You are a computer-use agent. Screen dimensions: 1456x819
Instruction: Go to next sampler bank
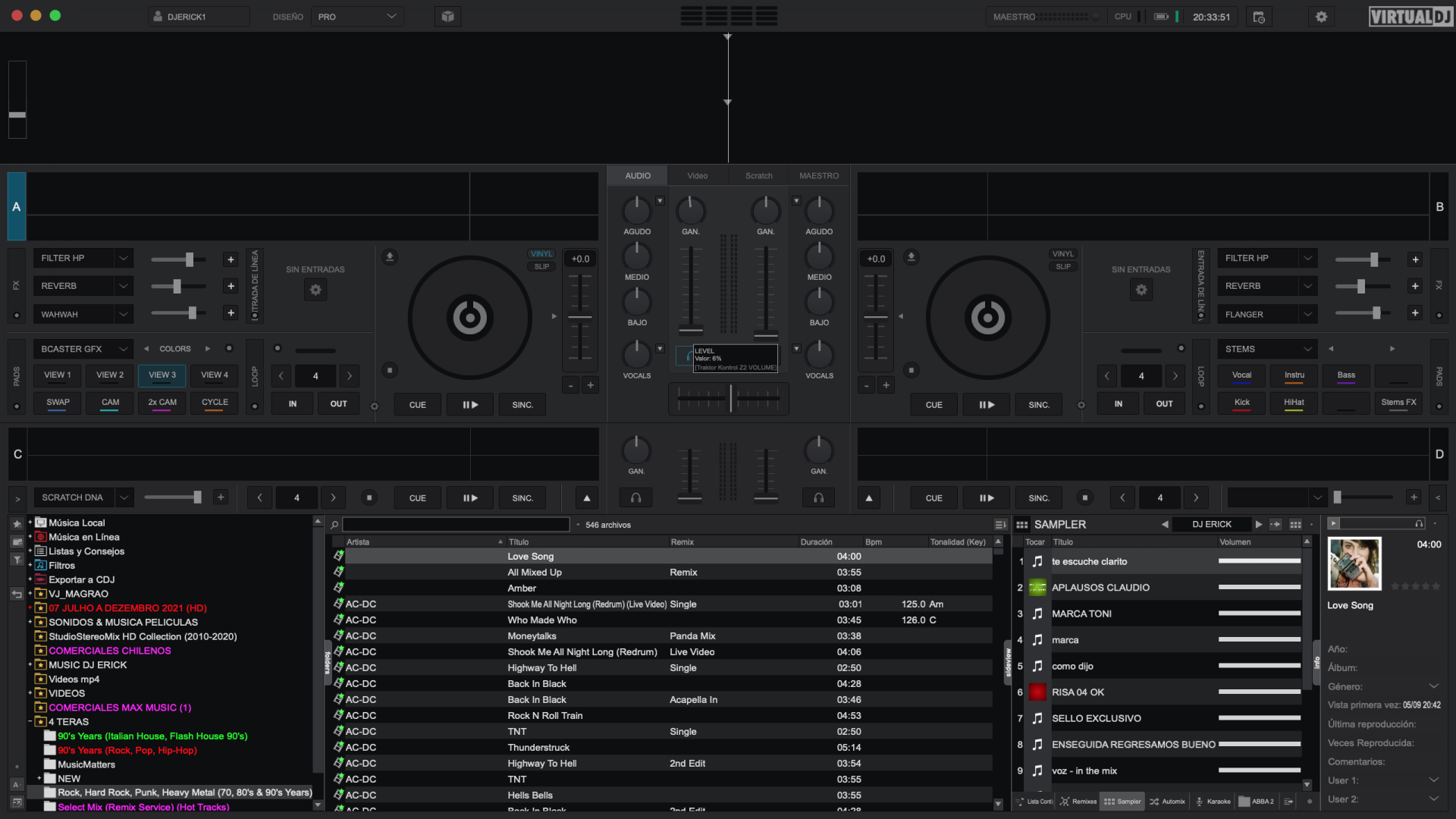[x=1259, y=525]
